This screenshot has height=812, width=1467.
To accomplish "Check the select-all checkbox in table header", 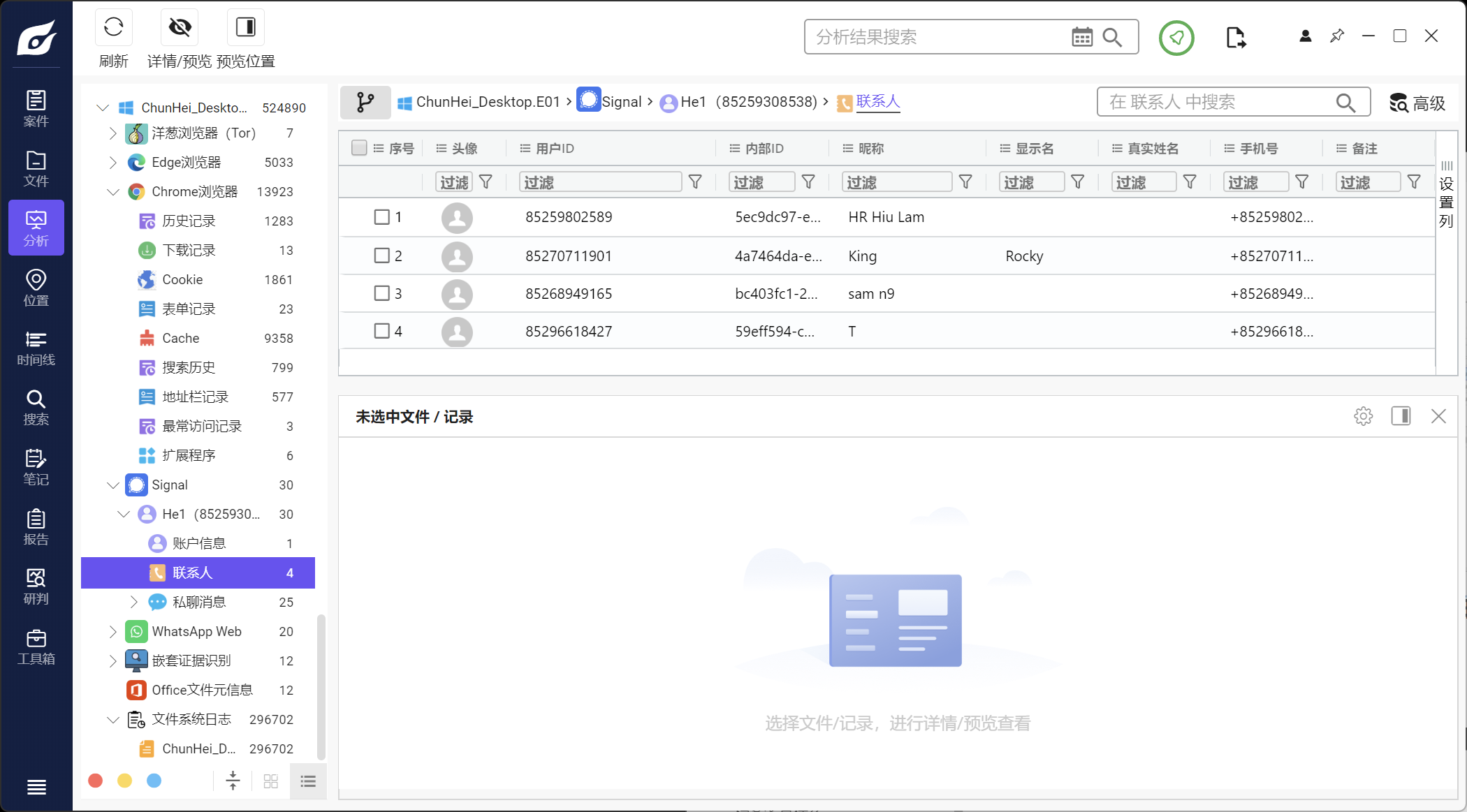I will click(359, 148).
